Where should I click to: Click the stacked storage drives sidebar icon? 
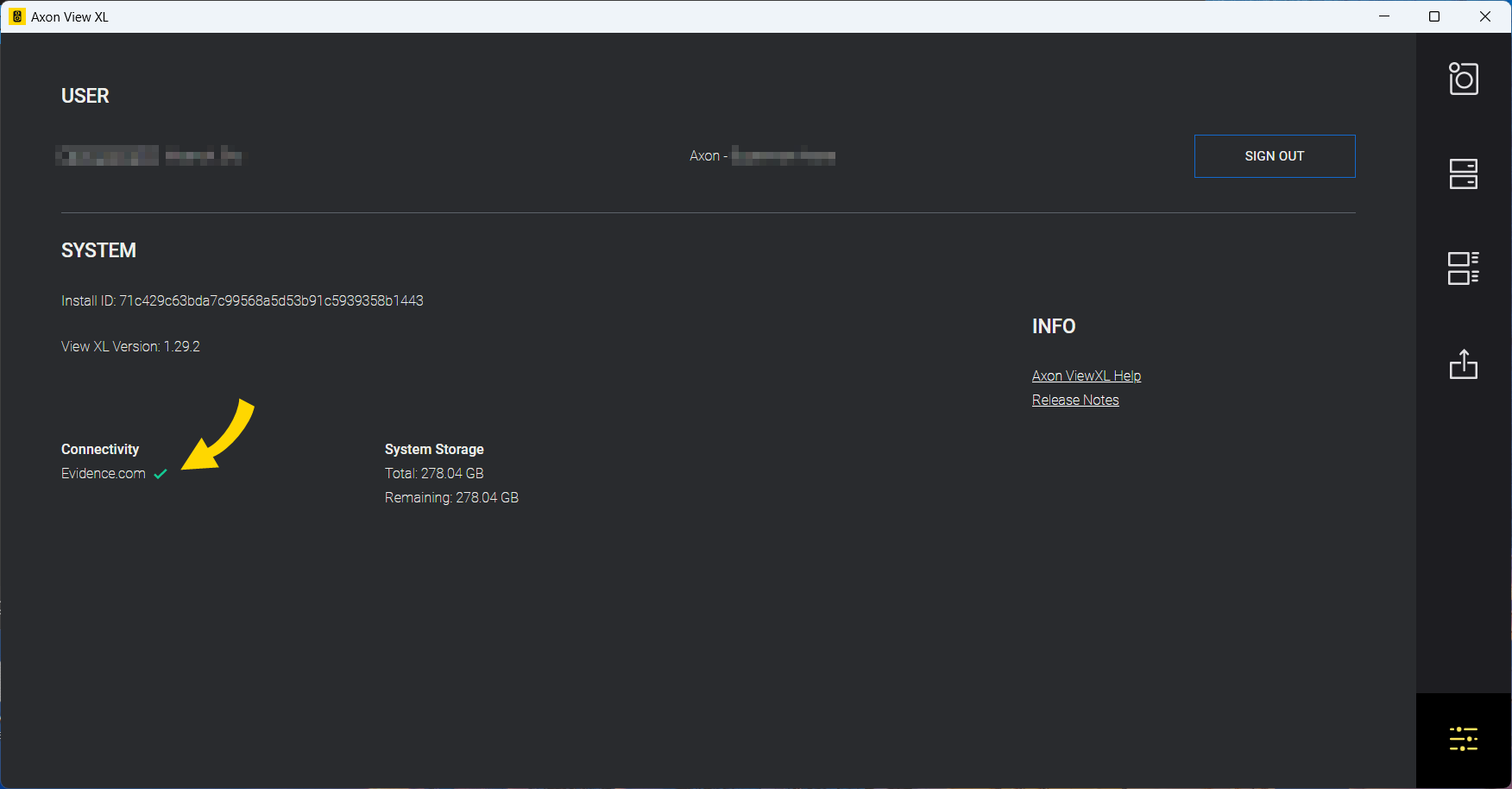pos(1463,174)
